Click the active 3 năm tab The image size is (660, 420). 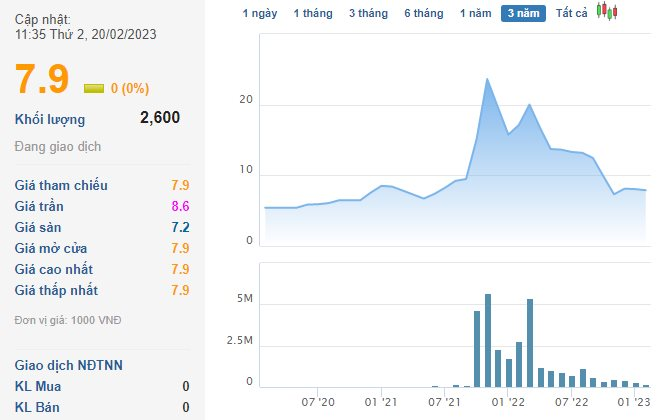(523, 13)
